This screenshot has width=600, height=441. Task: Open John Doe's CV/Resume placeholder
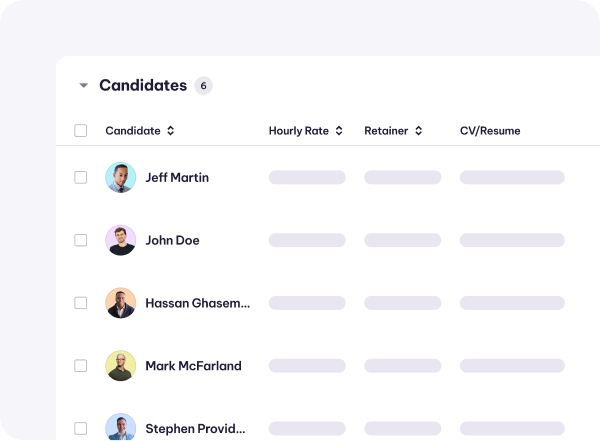[x=512, y=240]
